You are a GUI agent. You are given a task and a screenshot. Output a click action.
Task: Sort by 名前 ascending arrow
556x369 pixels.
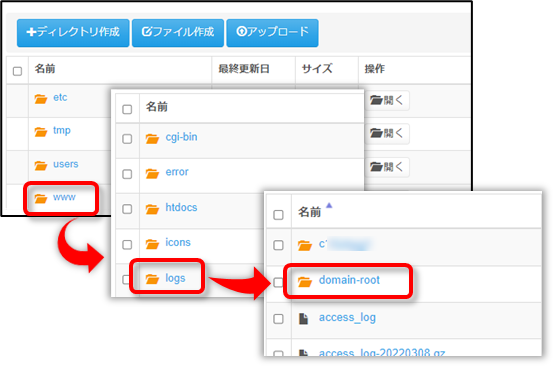[x=329, y=205]
